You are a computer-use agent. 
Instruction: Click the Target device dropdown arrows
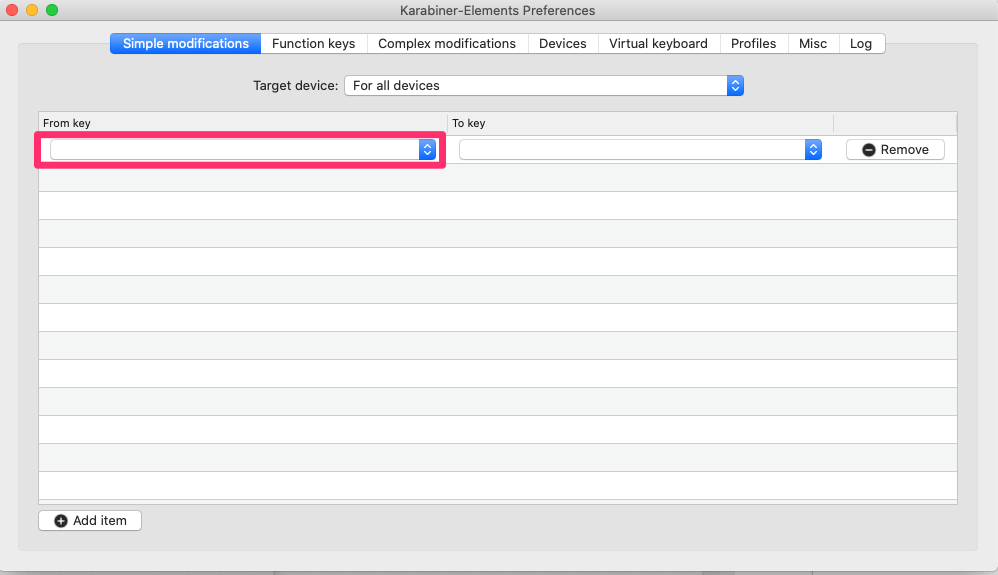[x=735, y=85]
